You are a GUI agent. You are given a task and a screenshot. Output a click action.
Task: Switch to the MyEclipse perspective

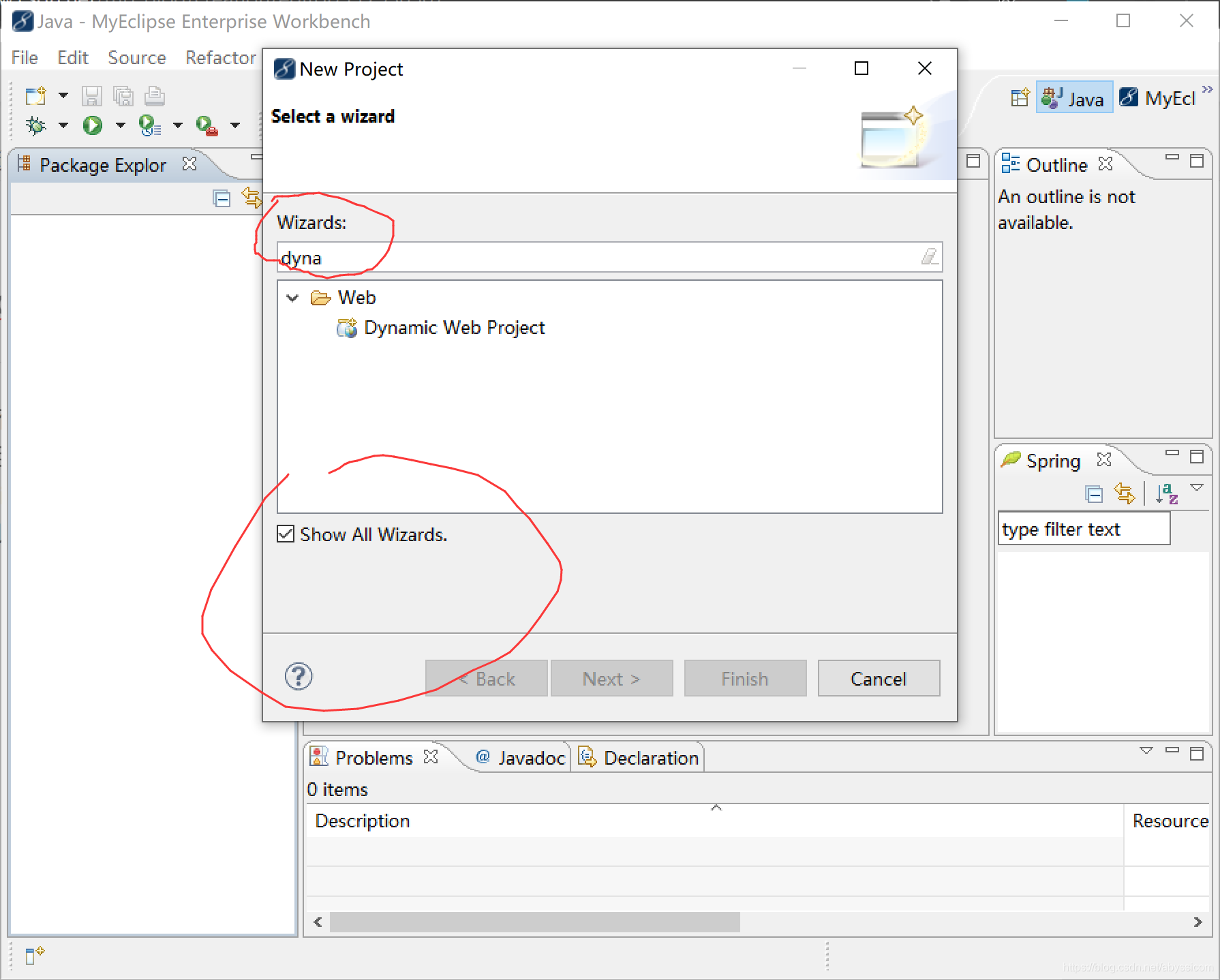click(1158, 98)
